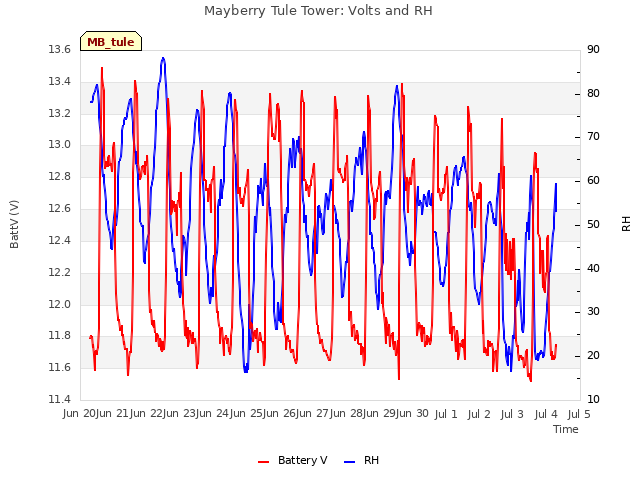The height and width of the screenshot is (480, 640).
Task: Click the Jun 28 x-axis tick label
Action: [x=348, y=414]
